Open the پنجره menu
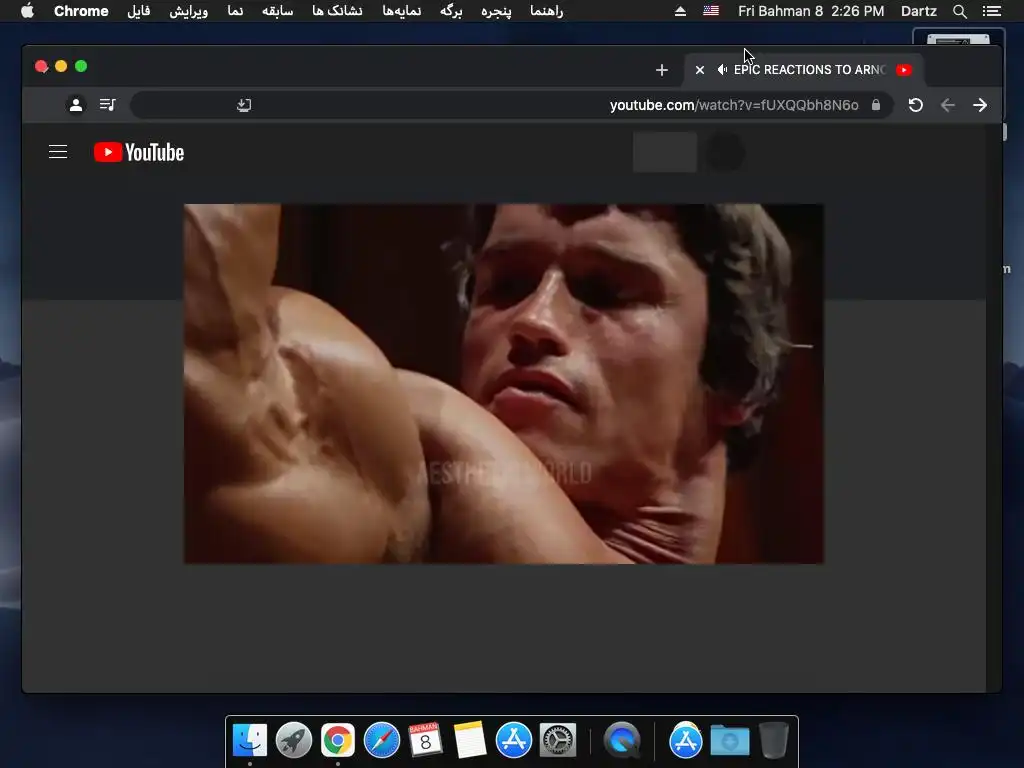Image resolution: width=1024 pixels, height=768 pixels. coord(496,11)
